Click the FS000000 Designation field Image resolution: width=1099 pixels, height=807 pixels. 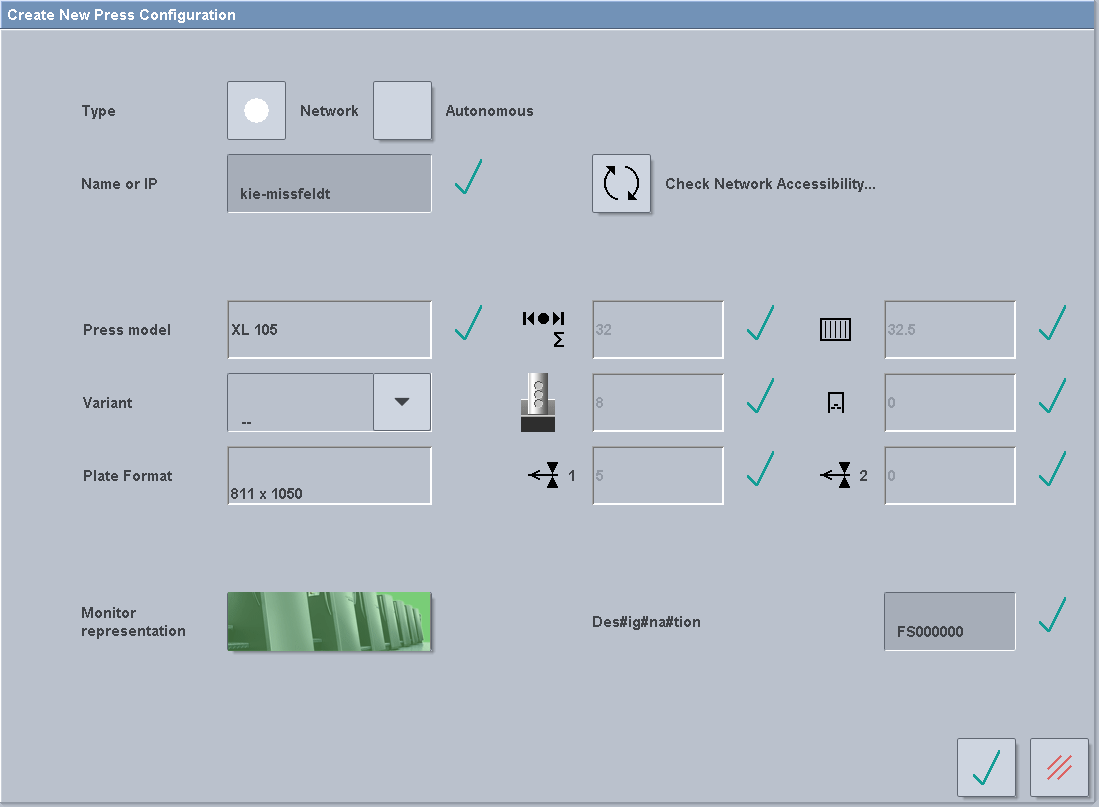[948, 621]
